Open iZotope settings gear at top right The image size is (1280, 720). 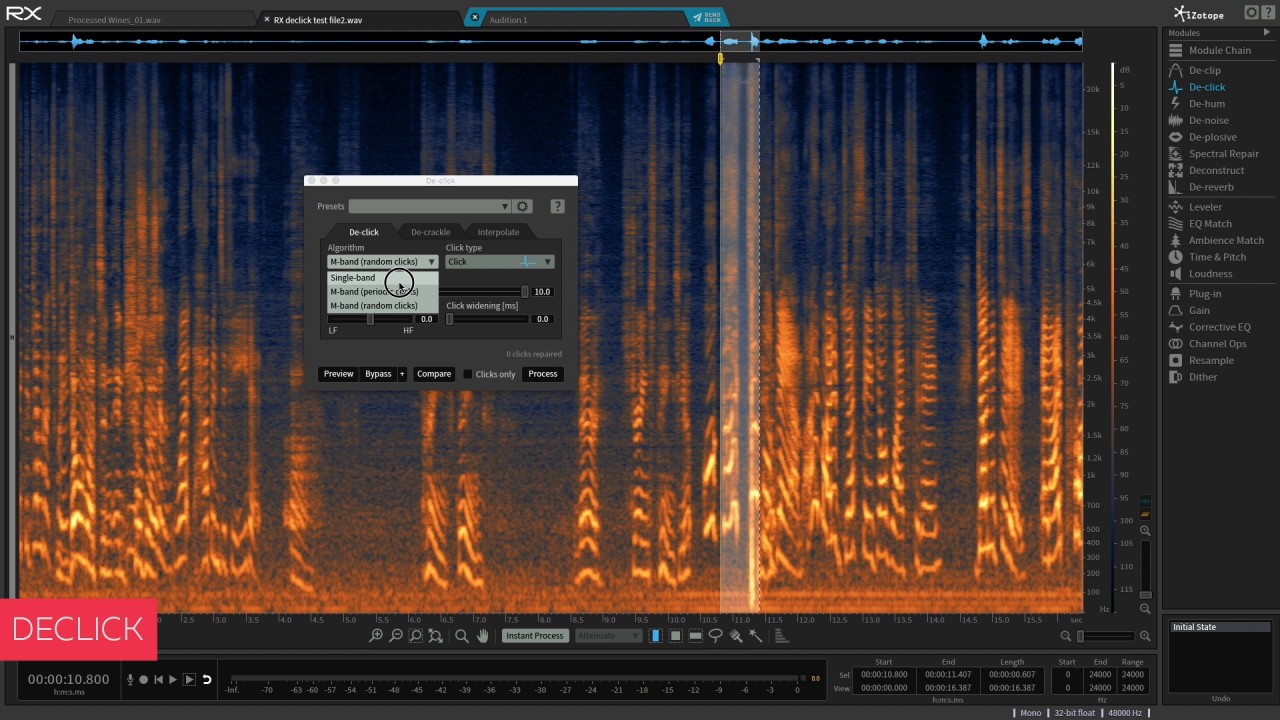coord(1251,12)
